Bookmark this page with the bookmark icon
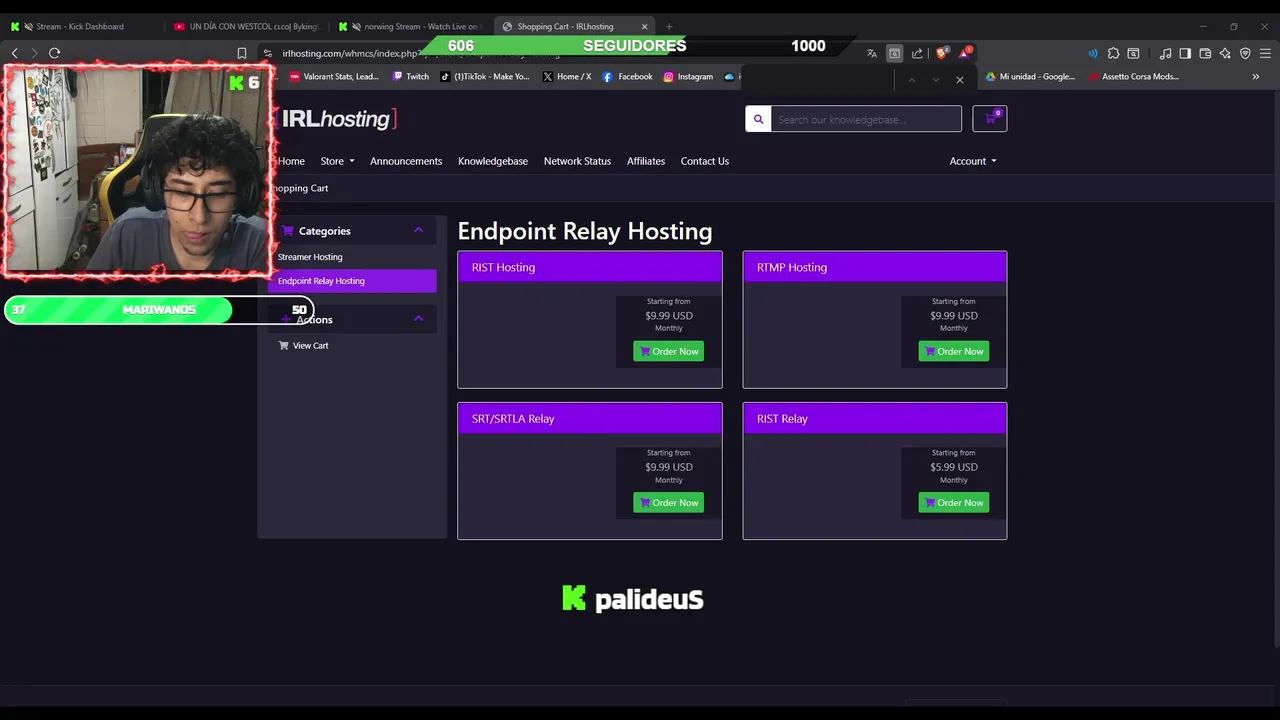 [x=242, y=53]
